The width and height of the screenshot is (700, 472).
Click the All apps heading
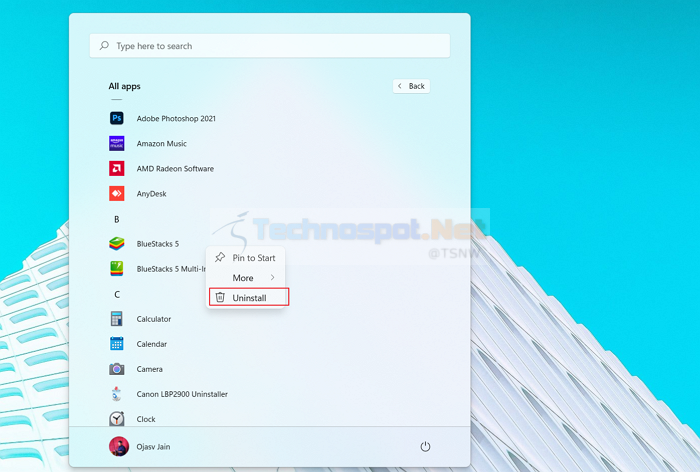(x=125, y=86)
